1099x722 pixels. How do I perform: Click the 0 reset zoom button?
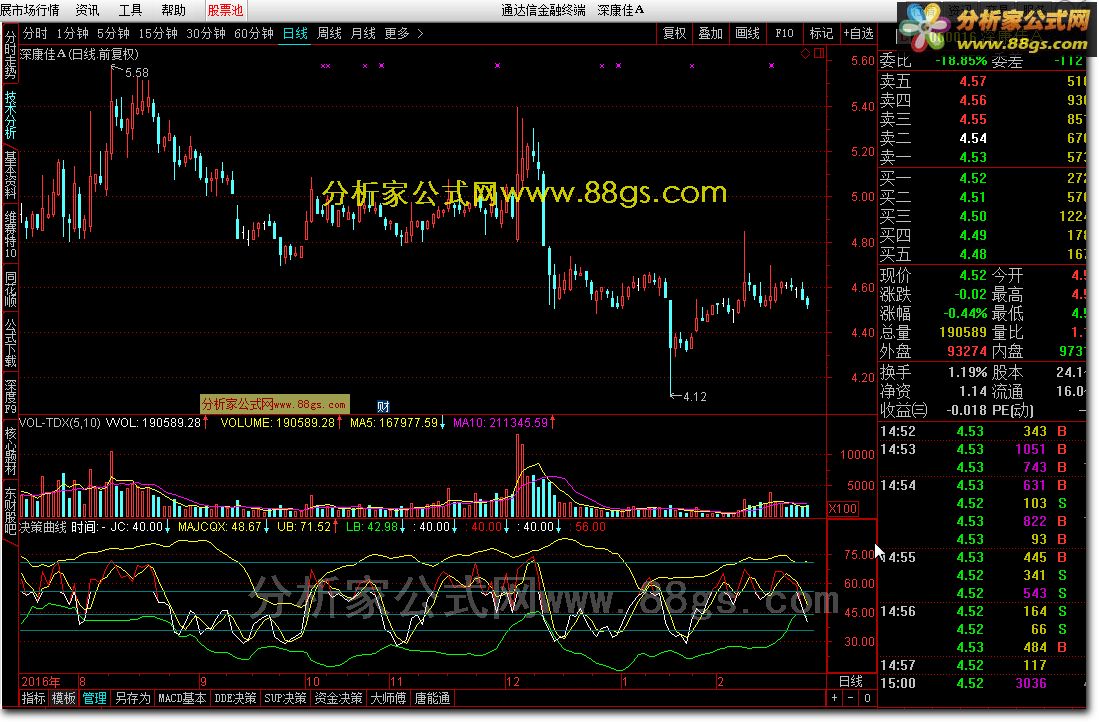pos(866,698)
